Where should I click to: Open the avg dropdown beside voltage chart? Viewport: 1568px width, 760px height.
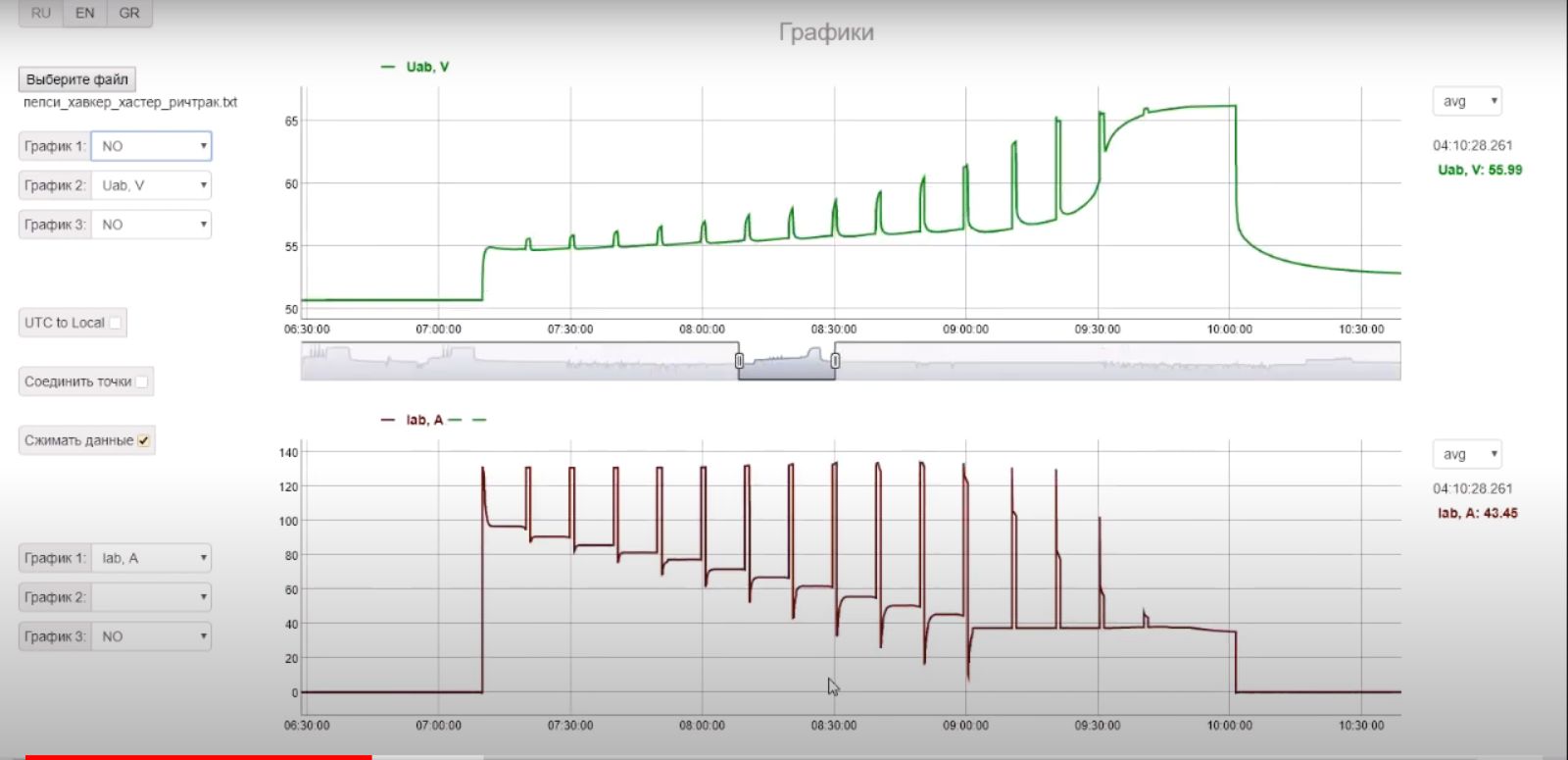click(1467, 101)
